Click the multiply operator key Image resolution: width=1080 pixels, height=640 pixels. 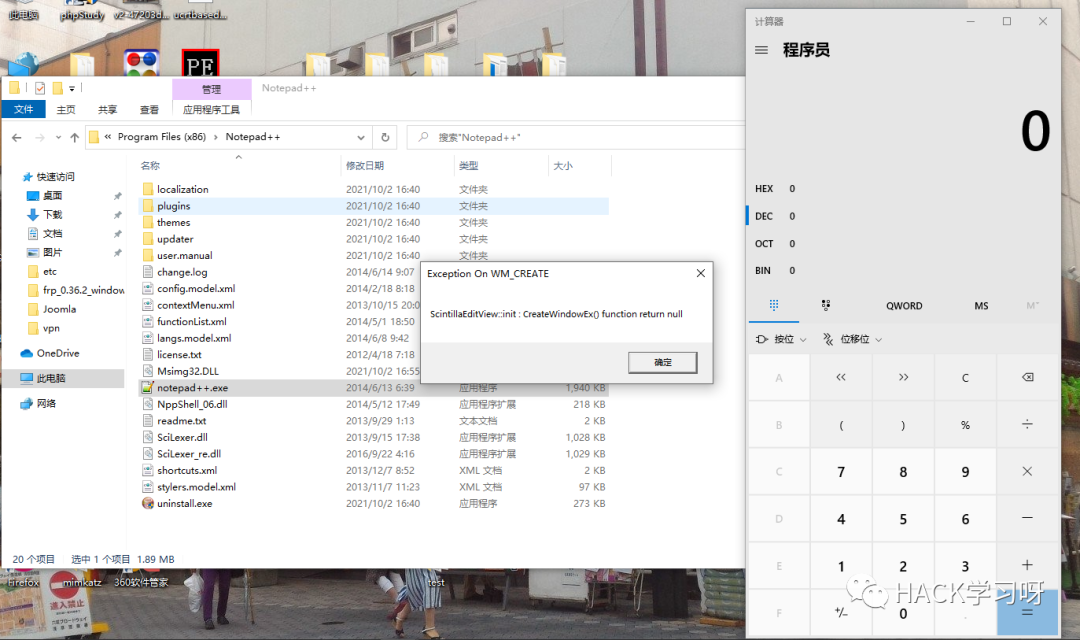[1027, 472]
